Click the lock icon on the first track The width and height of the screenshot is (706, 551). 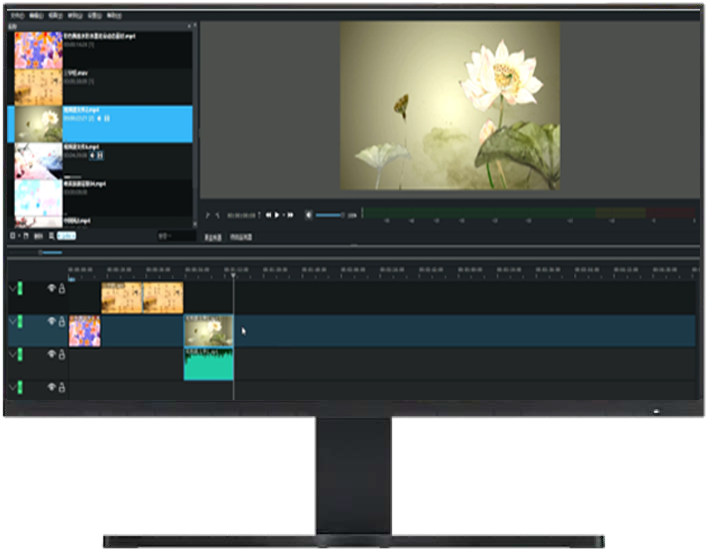click(61, 289)
